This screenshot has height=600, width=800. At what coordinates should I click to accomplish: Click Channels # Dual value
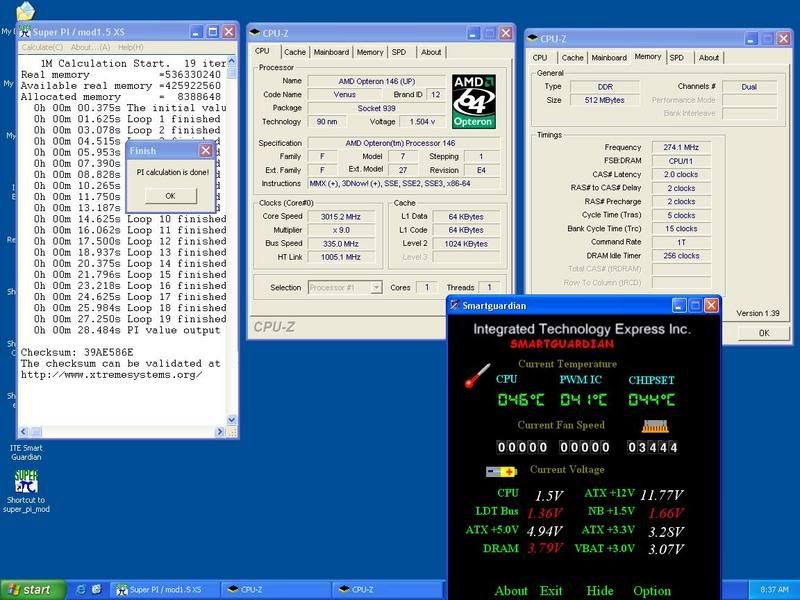point(749,87)
